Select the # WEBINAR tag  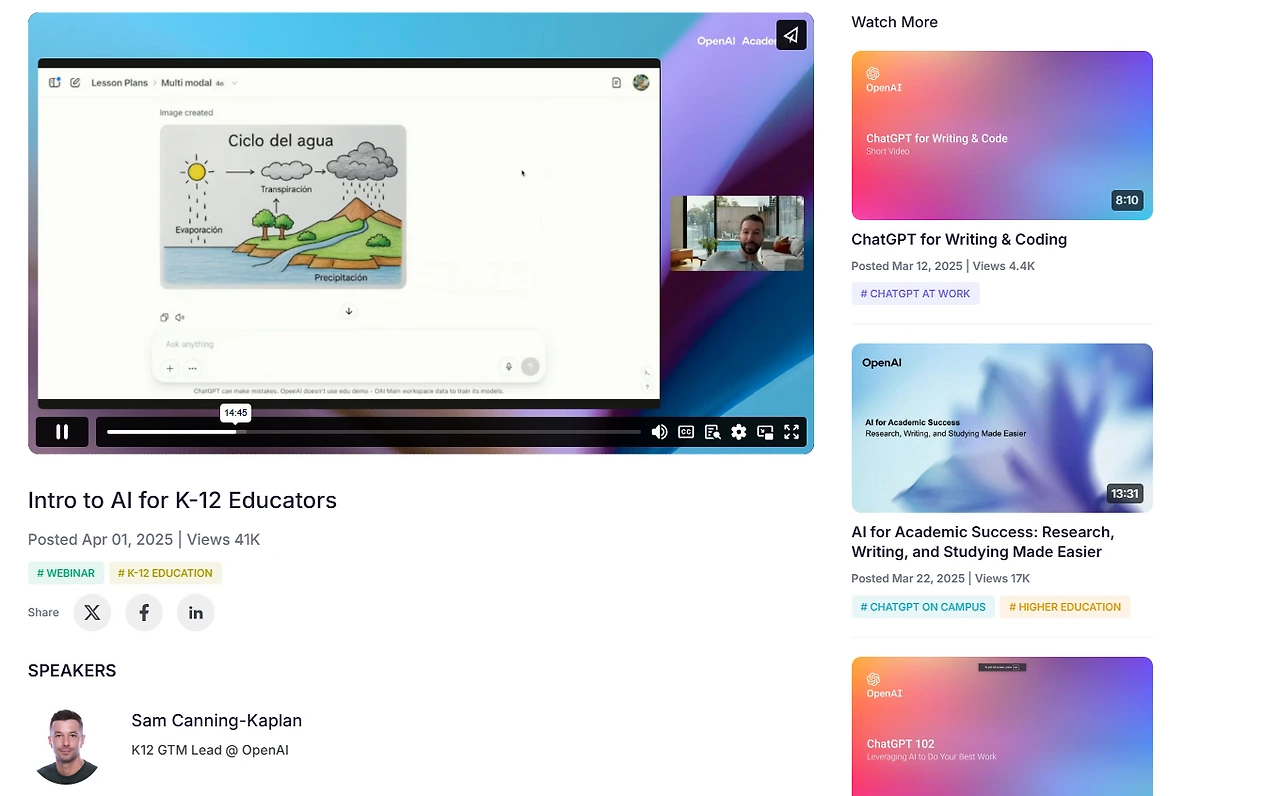pos(66,573)
